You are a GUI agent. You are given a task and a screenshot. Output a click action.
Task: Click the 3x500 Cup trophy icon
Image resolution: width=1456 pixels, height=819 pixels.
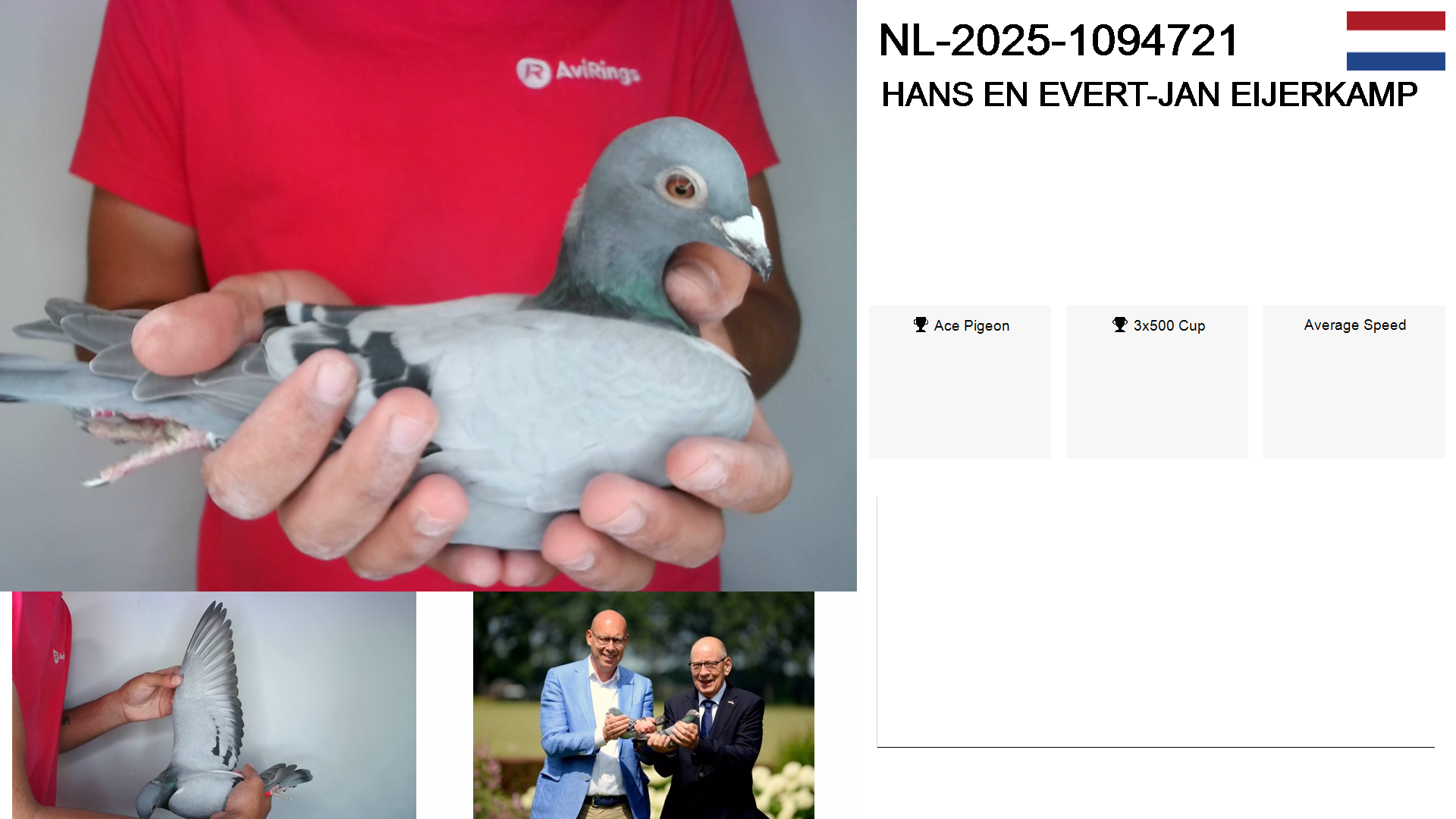coord(1120,325)
